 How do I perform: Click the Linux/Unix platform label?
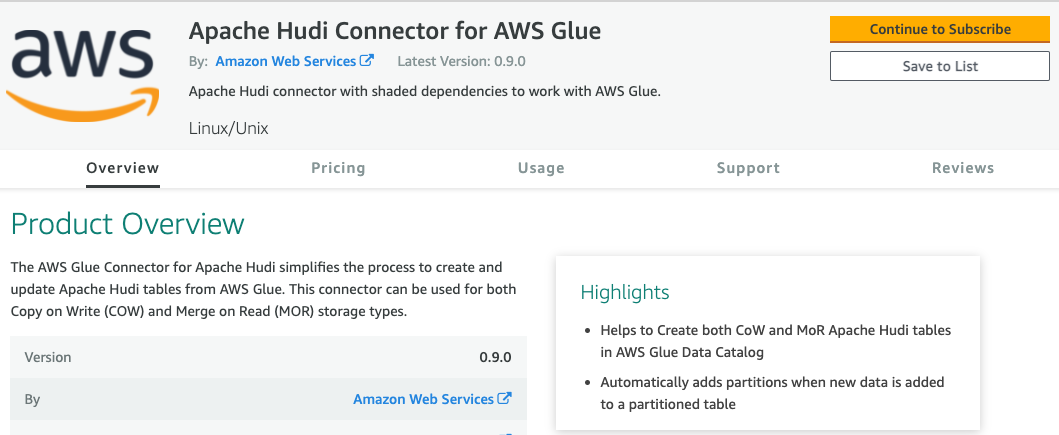pos(228,128)
